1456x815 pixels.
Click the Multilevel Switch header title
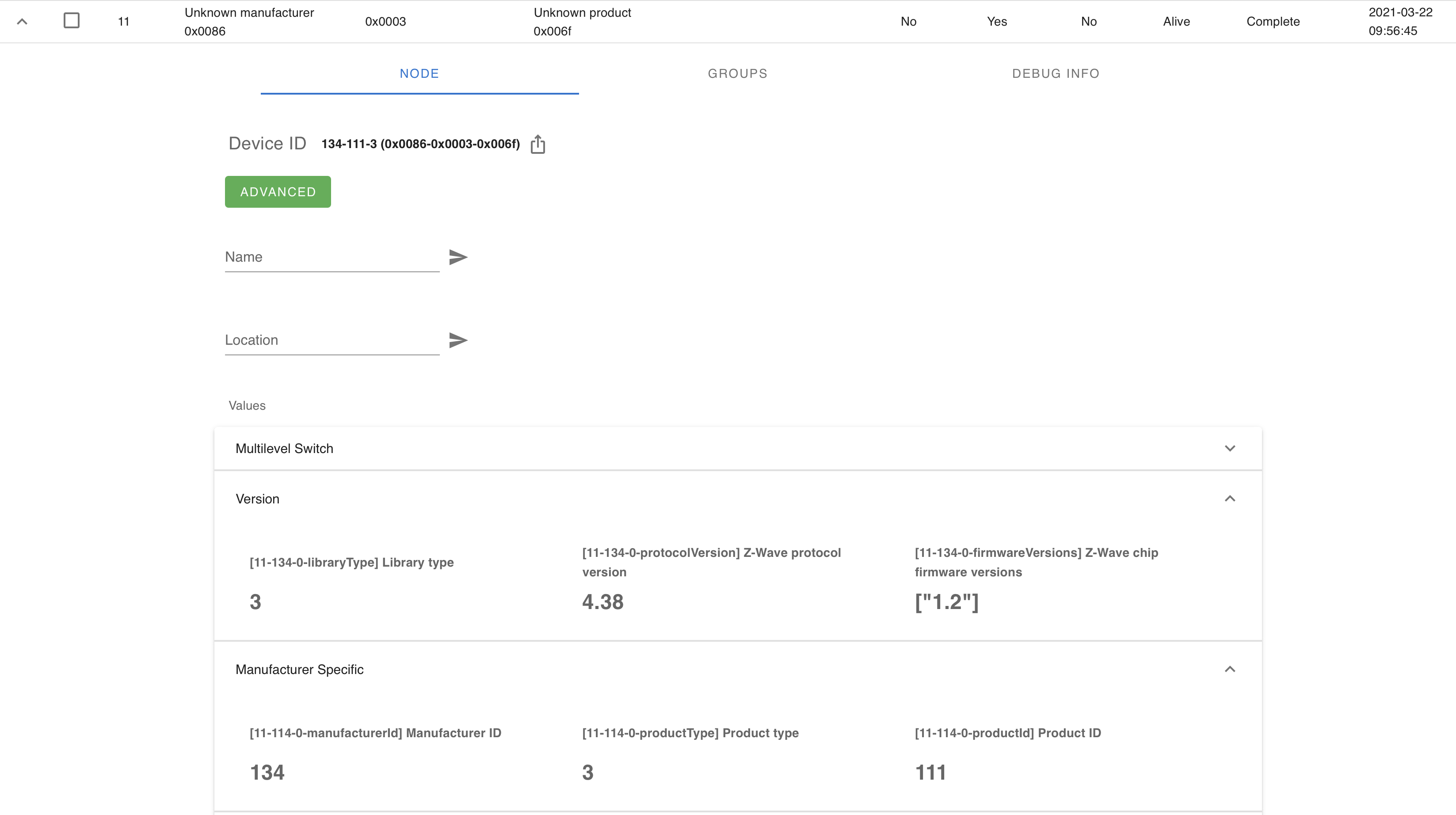click(284, 449)
